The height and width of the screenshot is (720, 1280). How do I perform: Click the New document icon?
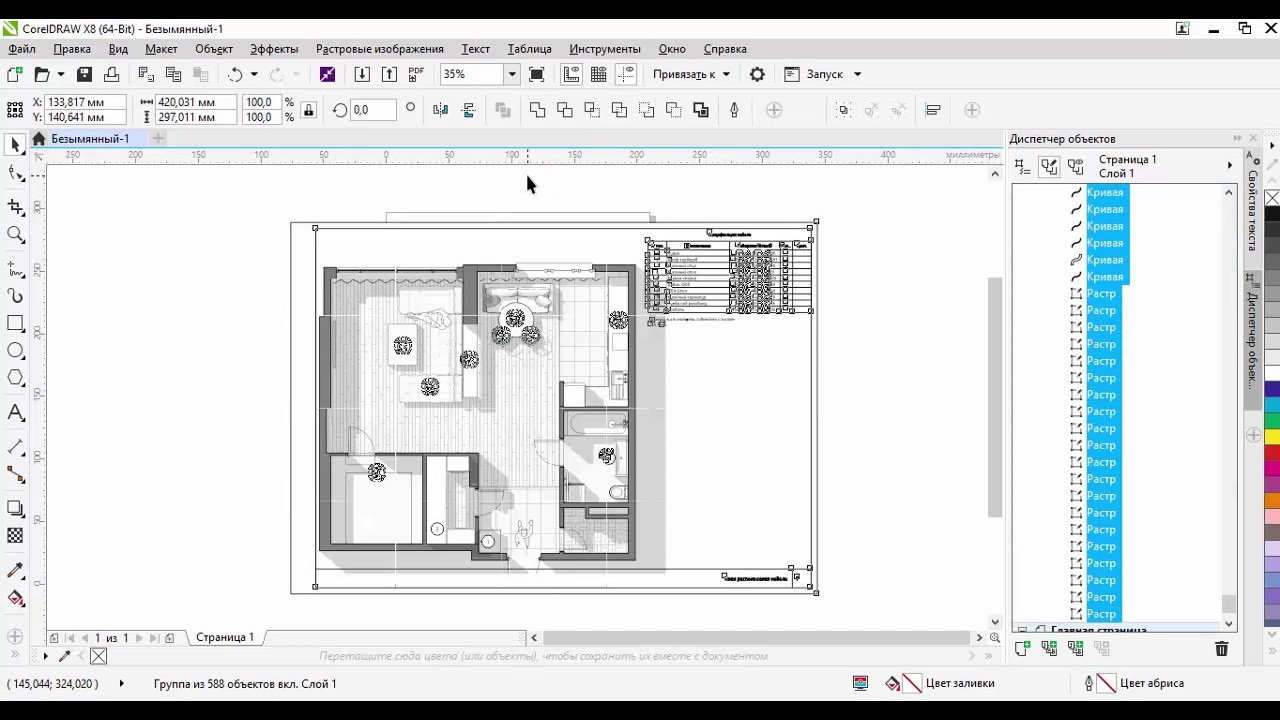[x=15, y=74]
